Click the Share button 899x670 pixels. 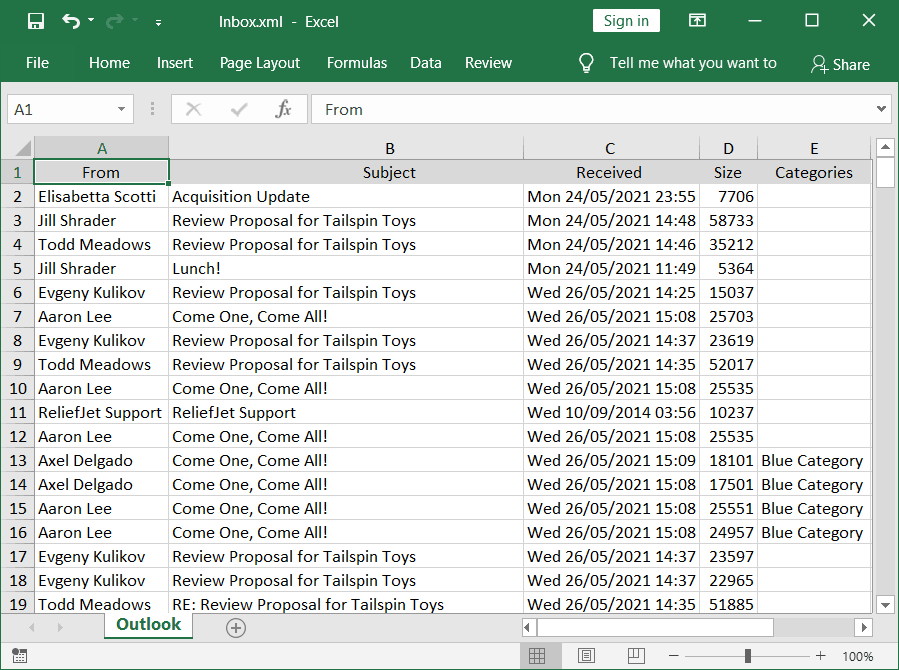point(840,64)
